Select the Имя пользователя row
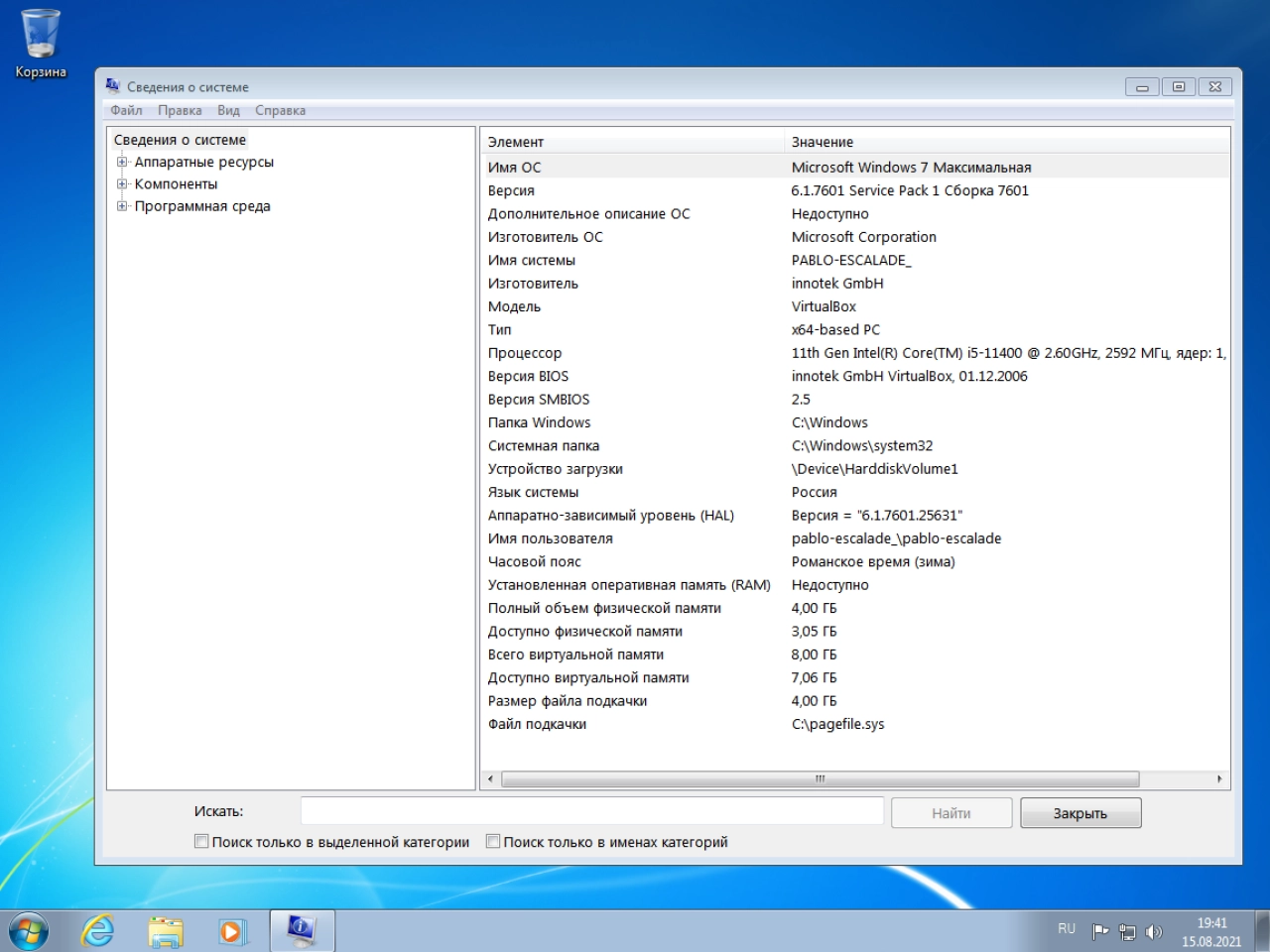1270x952 pixels. coord(855,538)
